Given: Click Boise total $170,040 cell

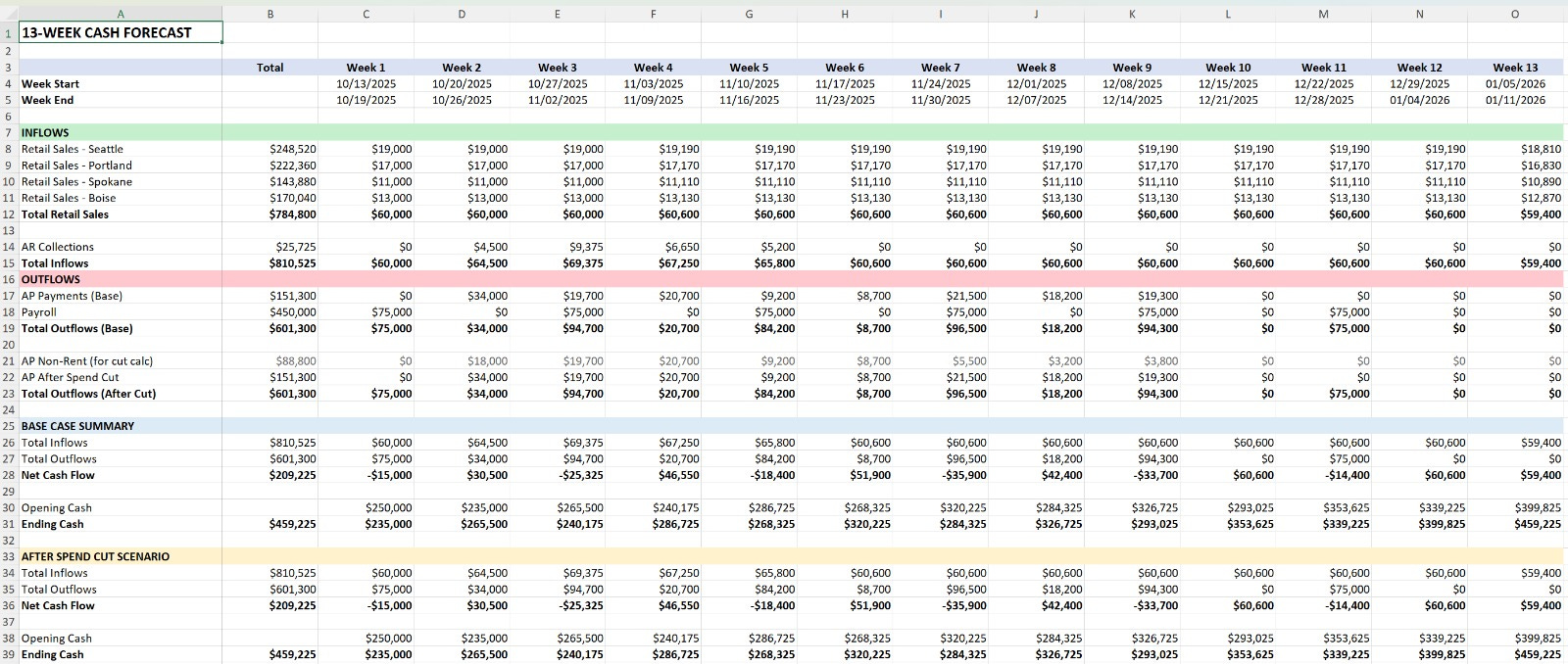Looking at the screenshot, I should coord(270,198).
